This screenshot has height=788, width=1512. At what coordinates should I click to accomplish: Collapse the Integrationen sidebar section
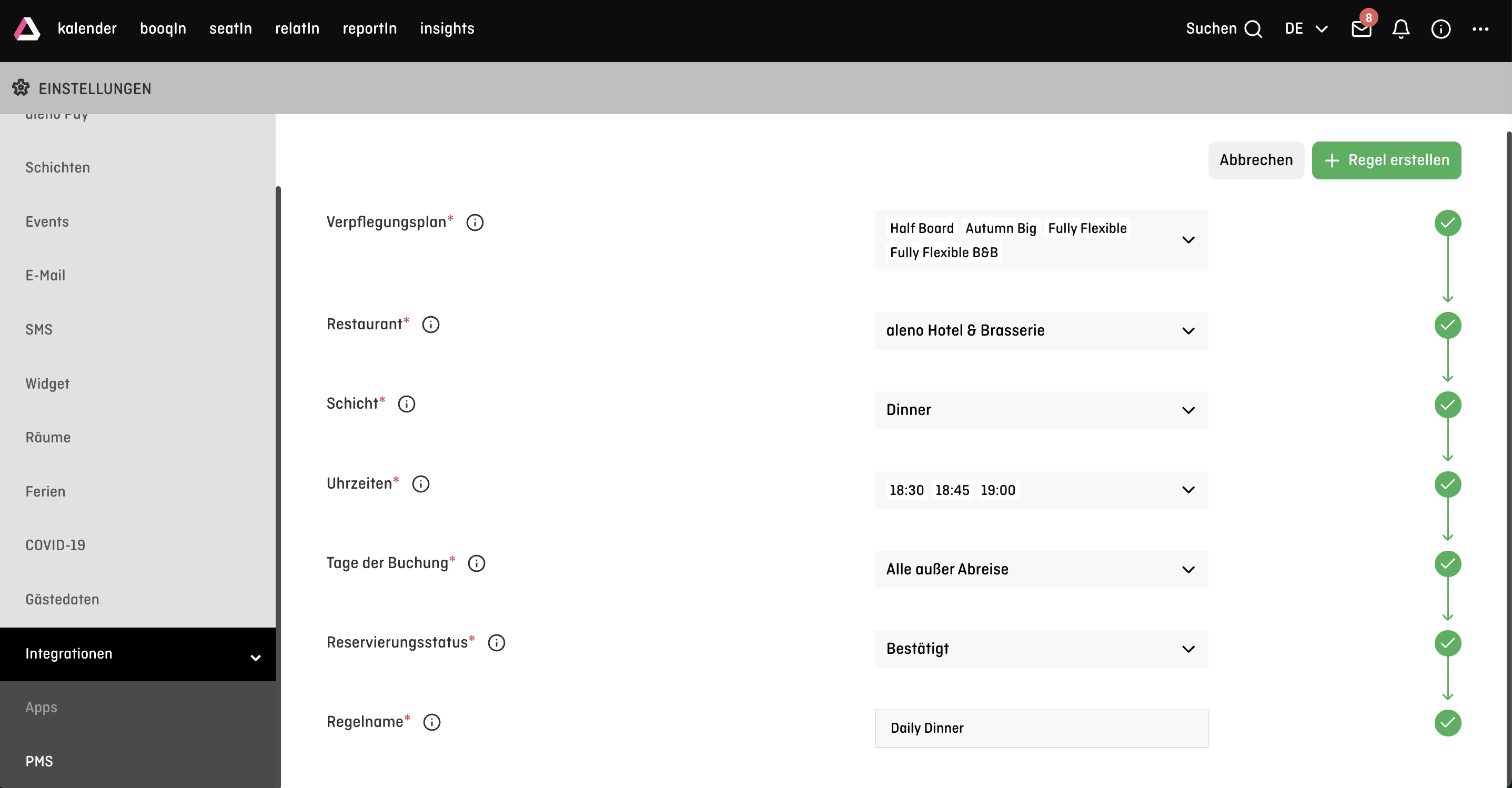(138, 654)
